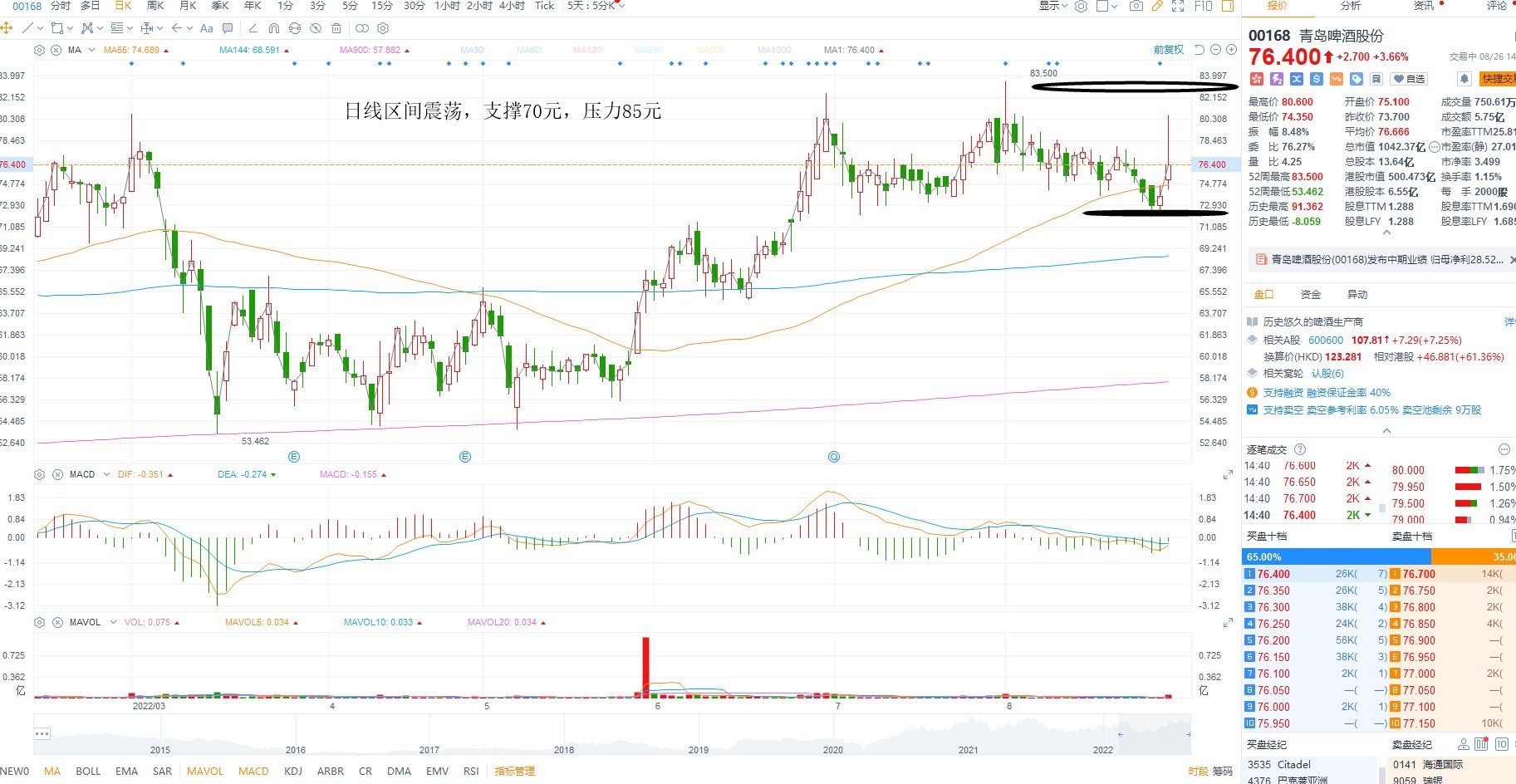Zoom in the chart with plus icon
This screenshot has width=1516, height=784.
tap(1232, 50)
